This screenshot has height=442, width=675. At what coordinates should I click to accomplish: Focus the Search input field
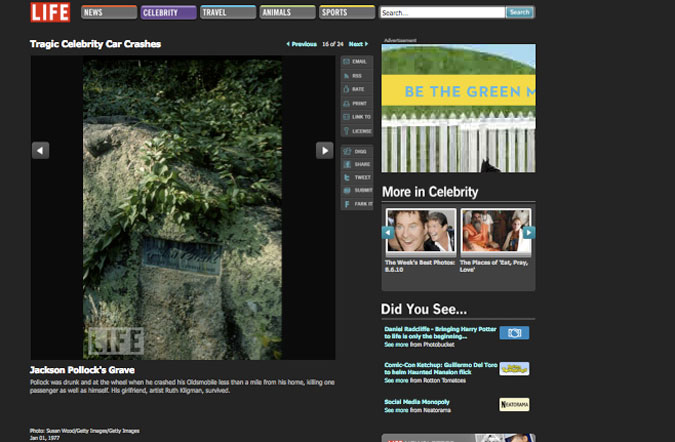(x=442, y=13)
